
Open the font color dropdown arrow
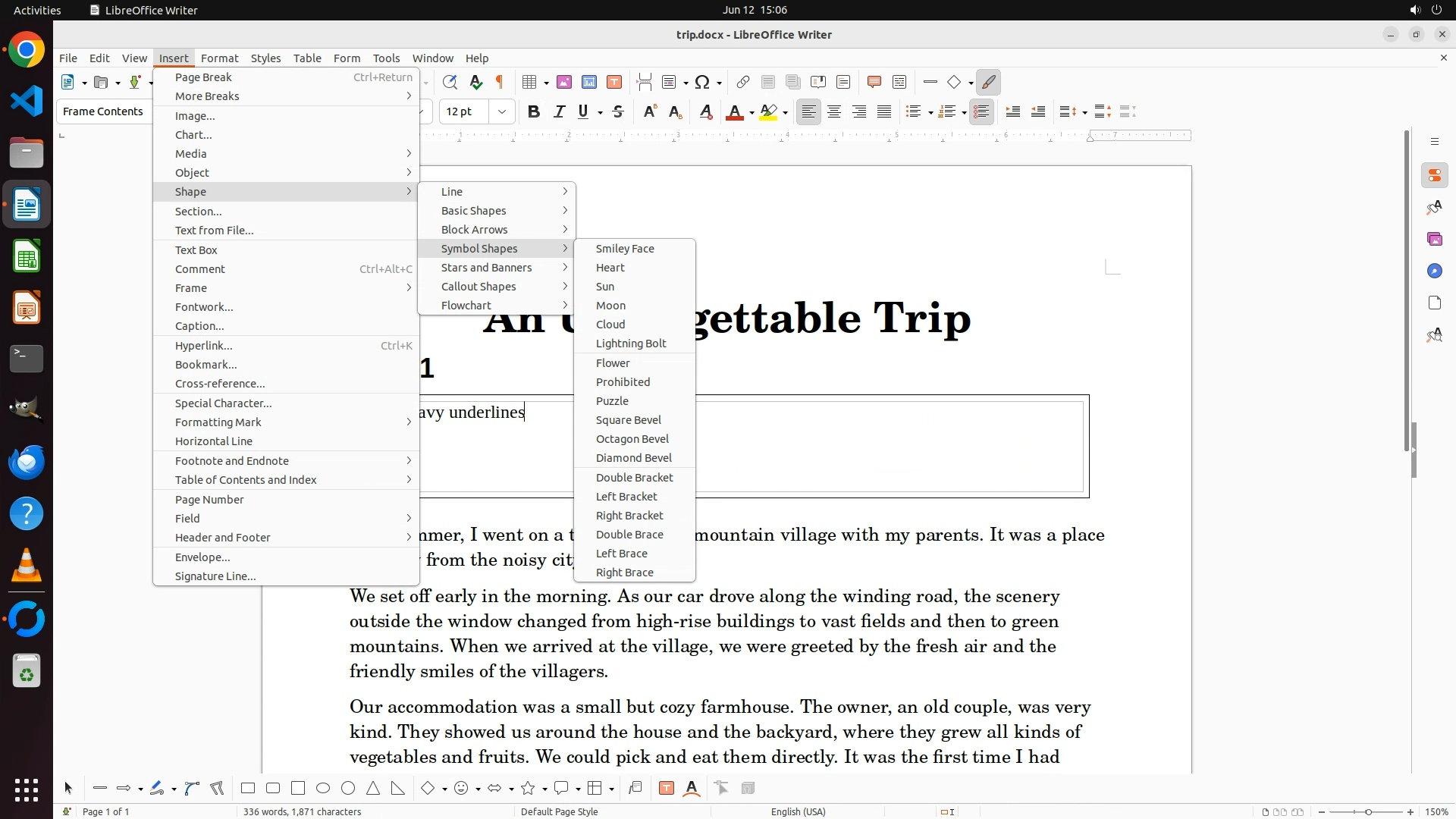point(752,113)
